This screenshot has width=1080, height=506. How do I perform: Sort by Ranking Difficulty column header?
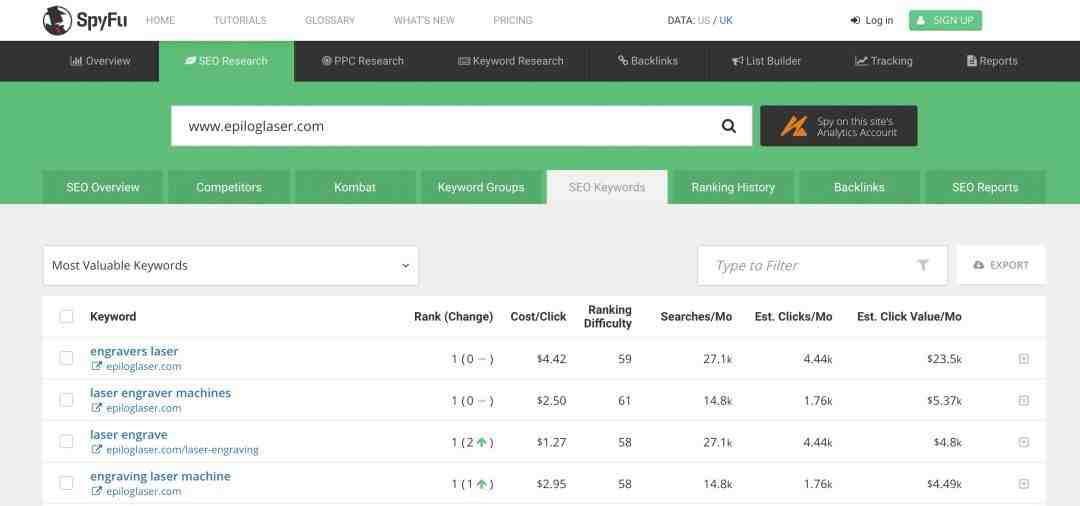(x=608, y=317)
